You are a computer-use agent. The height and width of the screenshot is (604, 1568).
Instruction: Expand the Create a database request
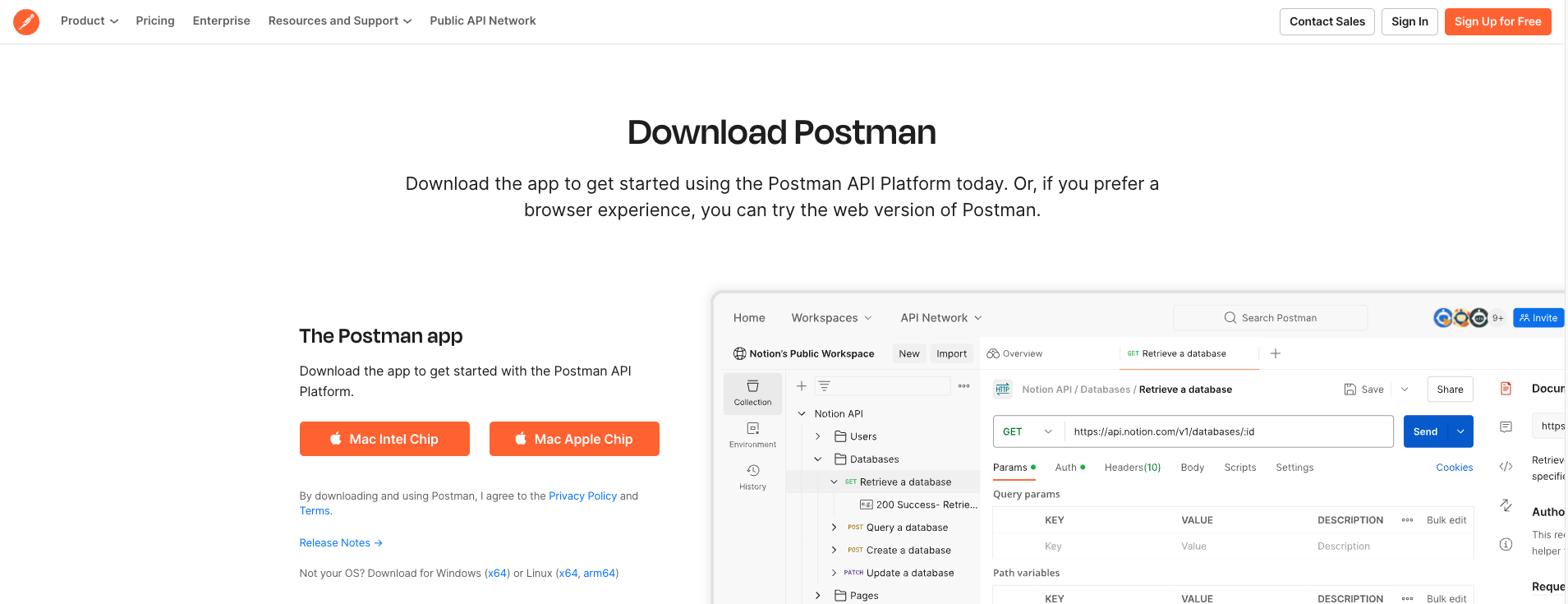(834, 551)
